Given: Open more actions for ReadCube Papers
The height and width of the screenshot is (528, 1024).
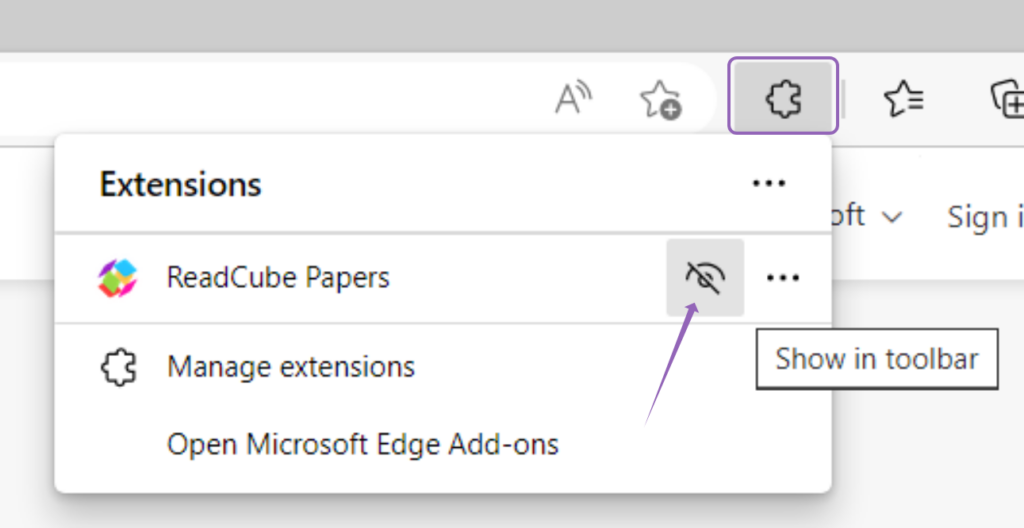Looking at the screenshot, I should (x=782, y=278).
